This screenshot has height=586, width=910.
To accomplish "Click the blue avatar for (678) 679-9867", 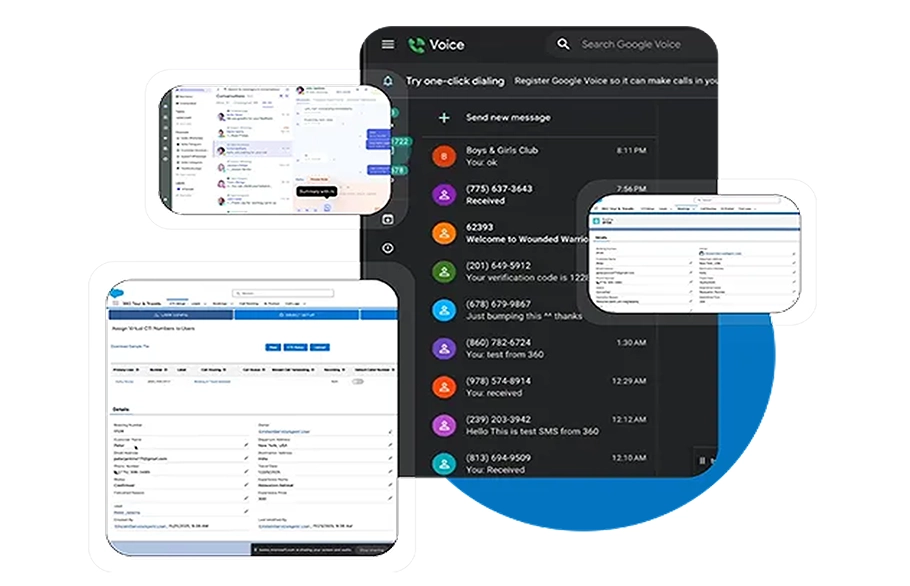I will click(x=444, y=310).
